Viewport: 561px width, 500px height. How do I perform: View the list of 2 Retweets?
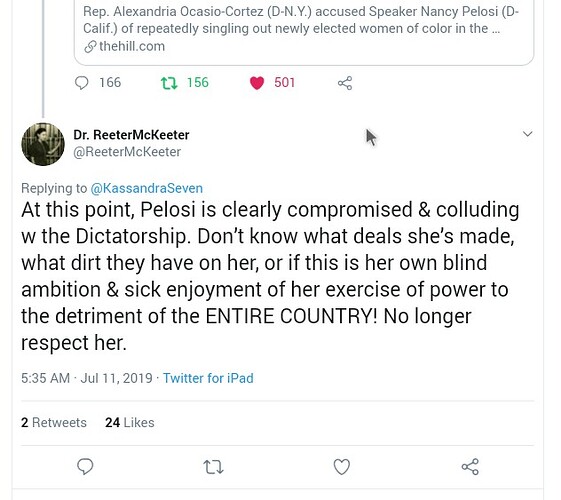54,423
